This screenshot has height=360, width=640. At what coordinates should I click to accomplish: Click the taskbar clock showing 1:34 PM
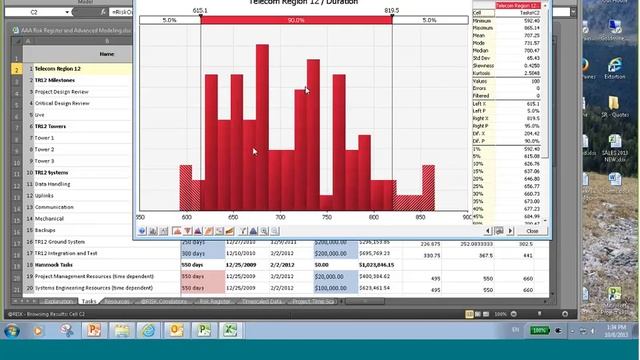click(x=616, y=331)
